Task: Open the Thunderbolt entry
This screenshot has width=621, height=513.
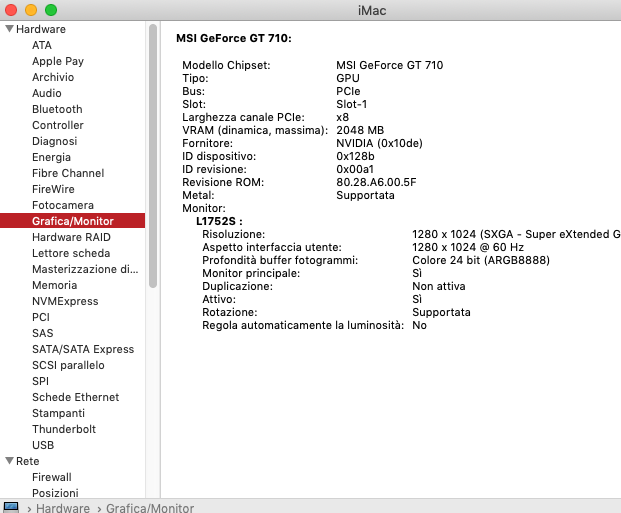Action: pos(64,429)
